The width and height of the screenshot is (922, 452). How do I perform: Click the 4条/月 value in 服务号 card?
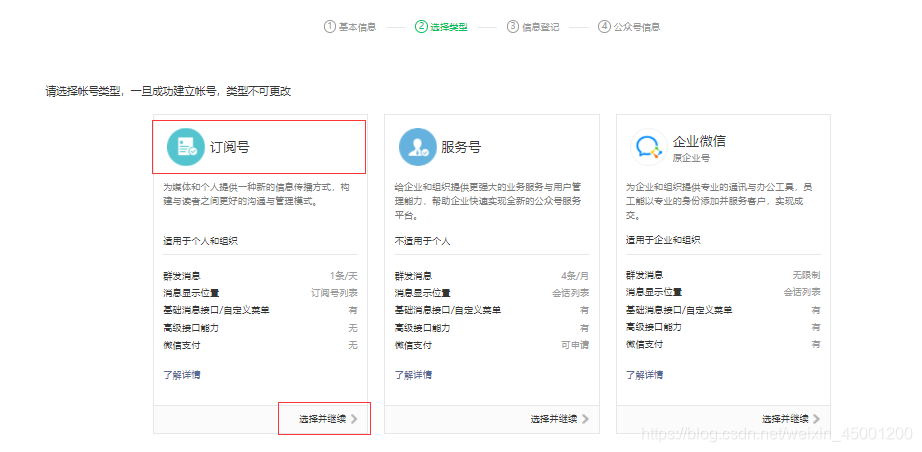[x=575, y=275]
